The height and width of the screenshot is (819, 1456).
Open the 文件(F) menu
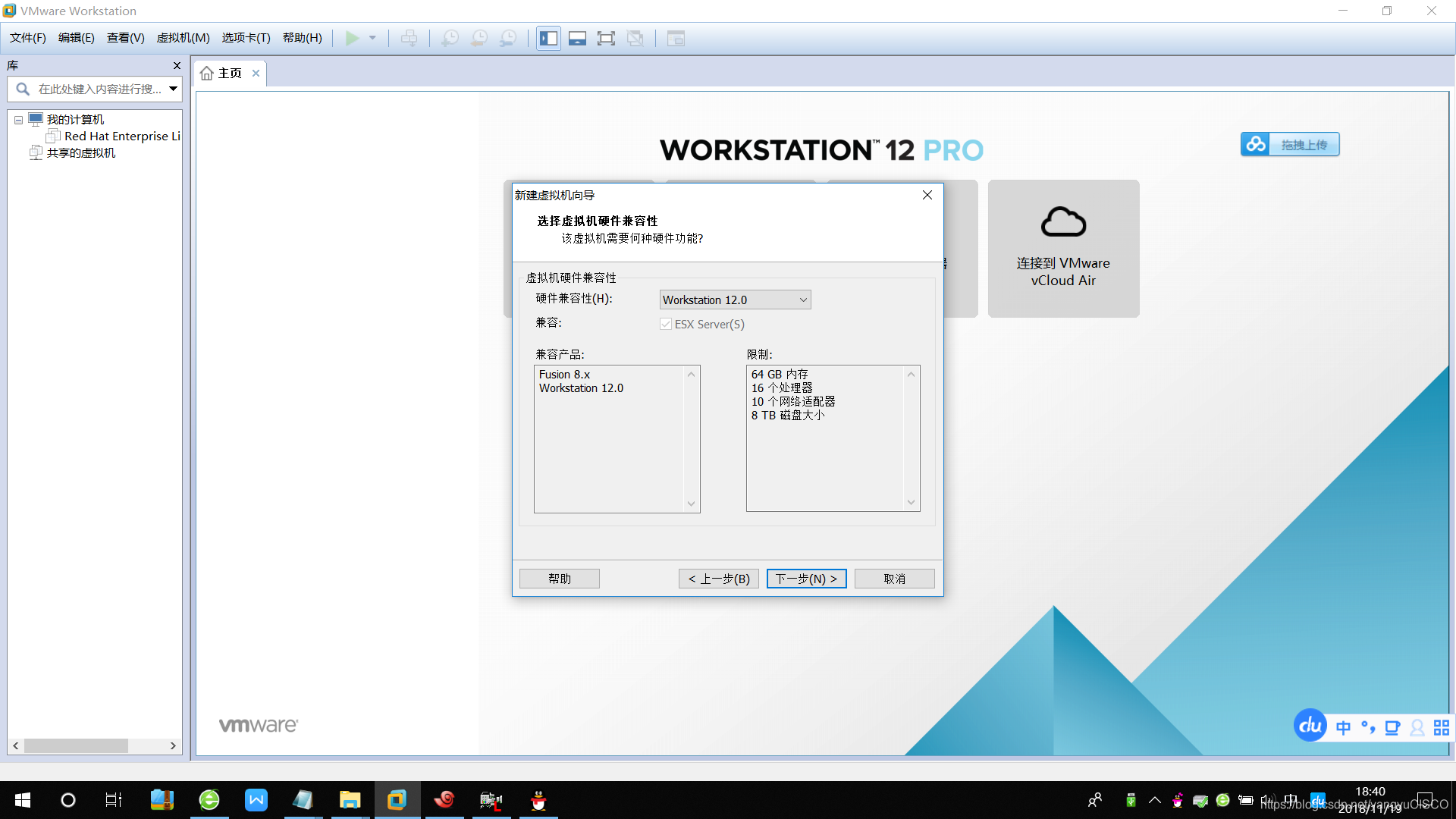tap(28, 38)
